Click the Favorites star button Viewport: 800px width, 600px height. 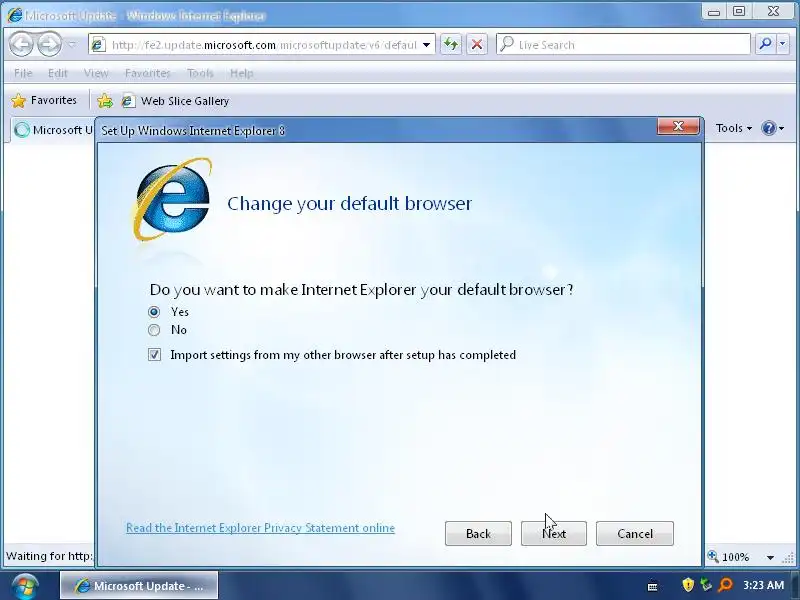point(44,101)
